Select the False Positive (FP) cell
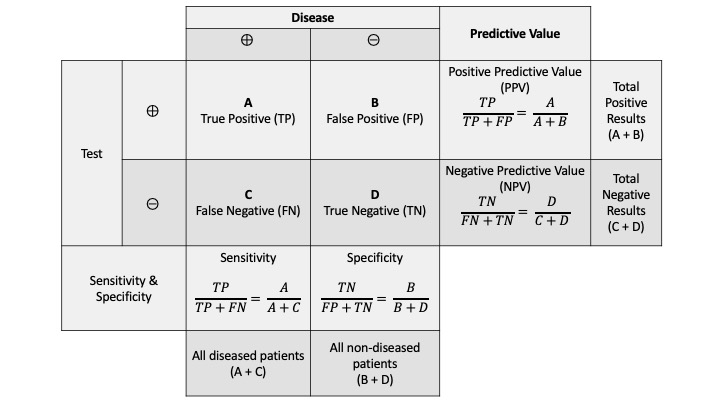This screenshot has width=720, height=405. [375, 110]
